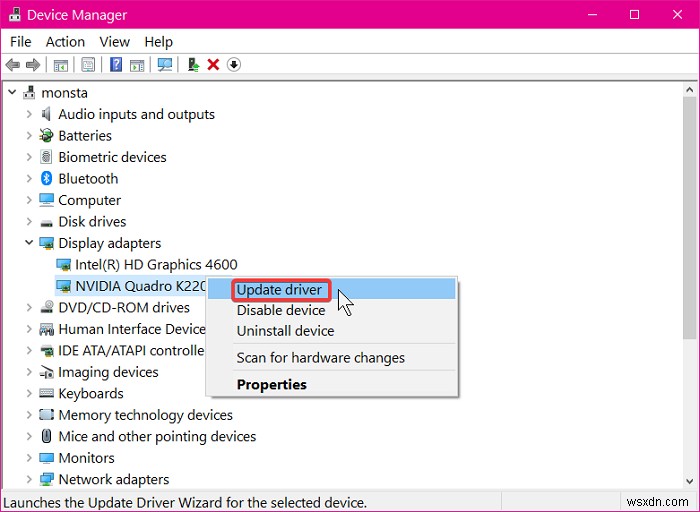This screenshot has height=512, width=700.
Task: Select the Monitors tree label
Action: coord(87,458)
